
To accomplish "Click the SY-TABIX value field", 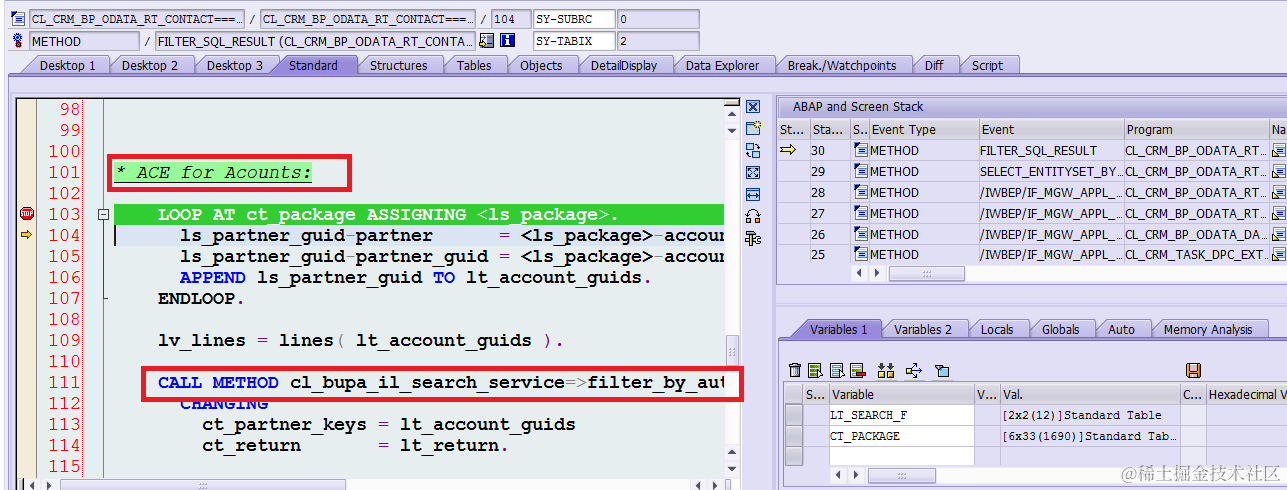I will (x=658, y=41).
